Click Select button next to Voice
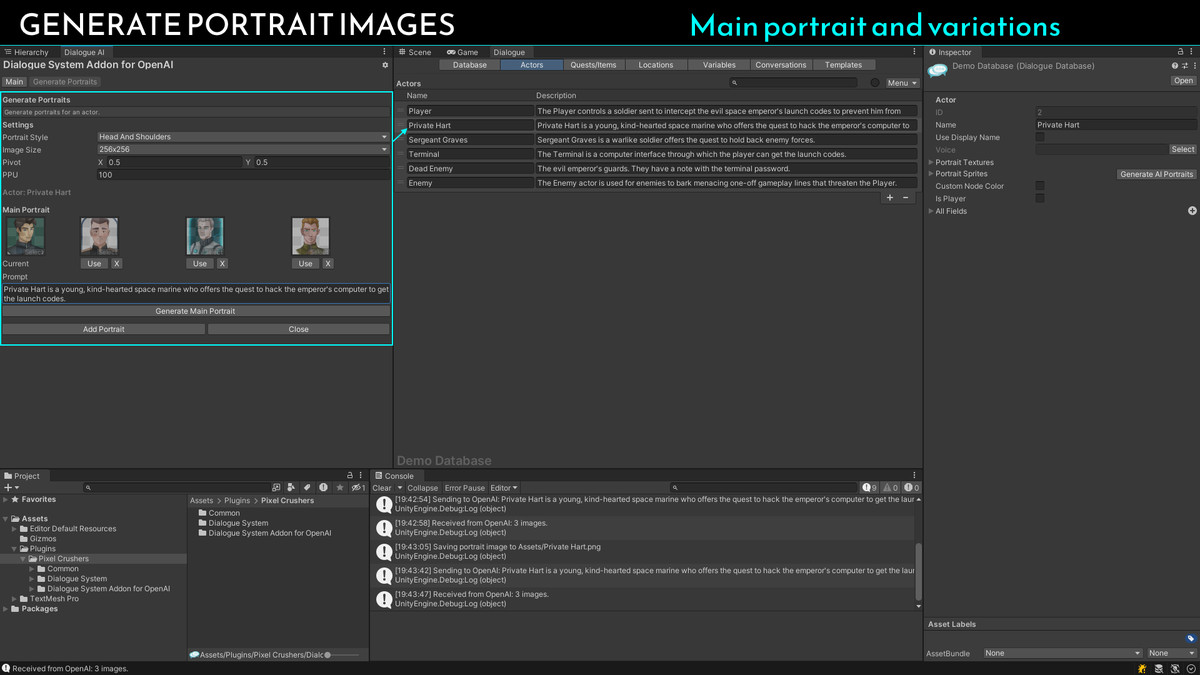1200x675 pixels. point(1183,149)
